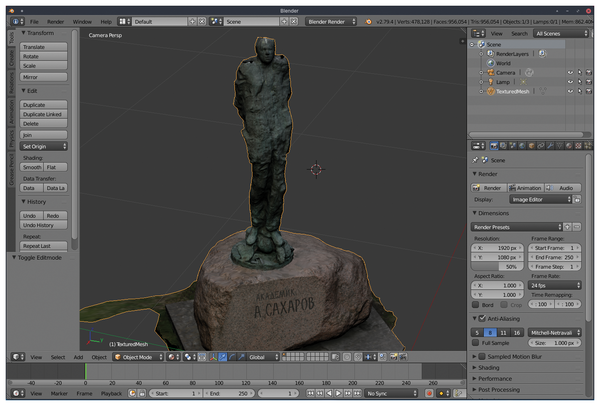600x406 pixels.
Task: Click the Undo History button
Action: coord(44,225)
